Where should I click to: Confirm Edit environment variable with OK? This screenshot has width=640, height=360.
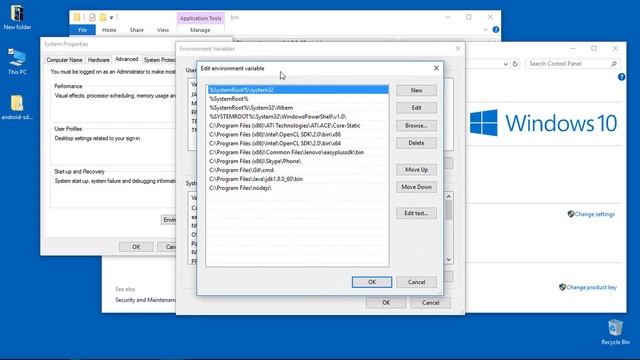[372, 282]
